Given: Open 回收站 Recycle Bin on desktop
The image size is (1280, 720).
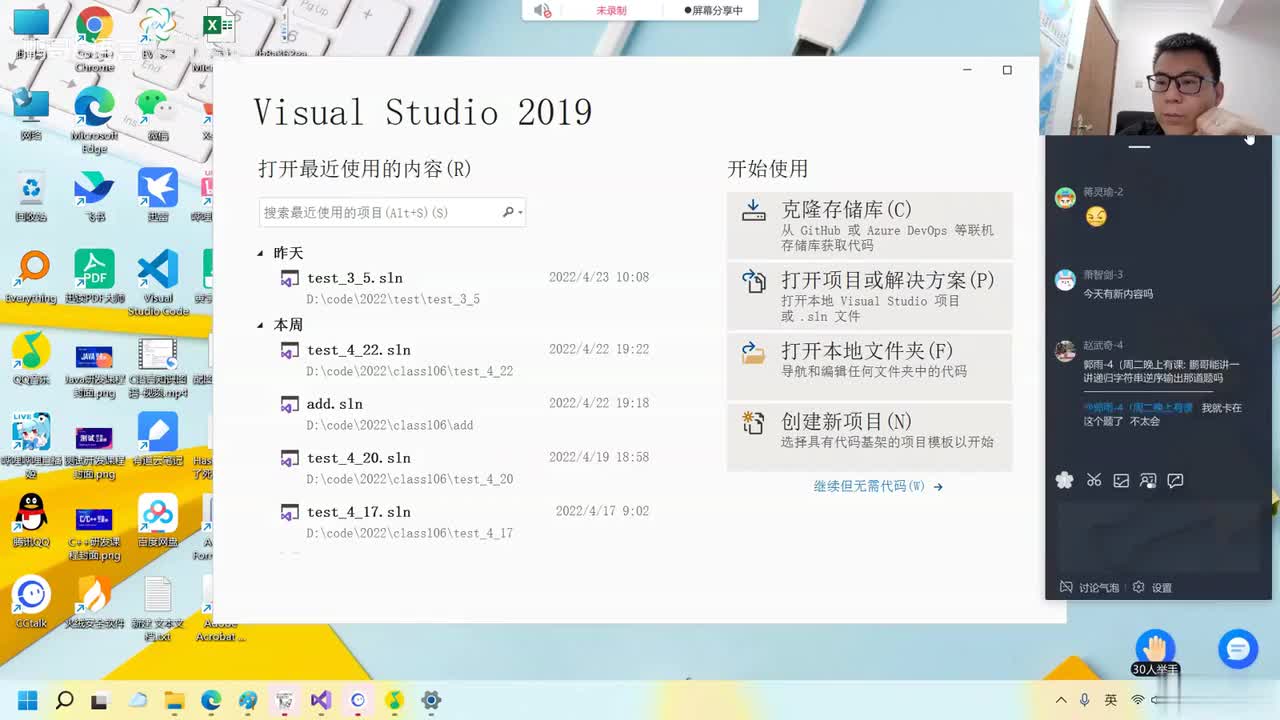Looking at the screenshot, I should 31,195.
